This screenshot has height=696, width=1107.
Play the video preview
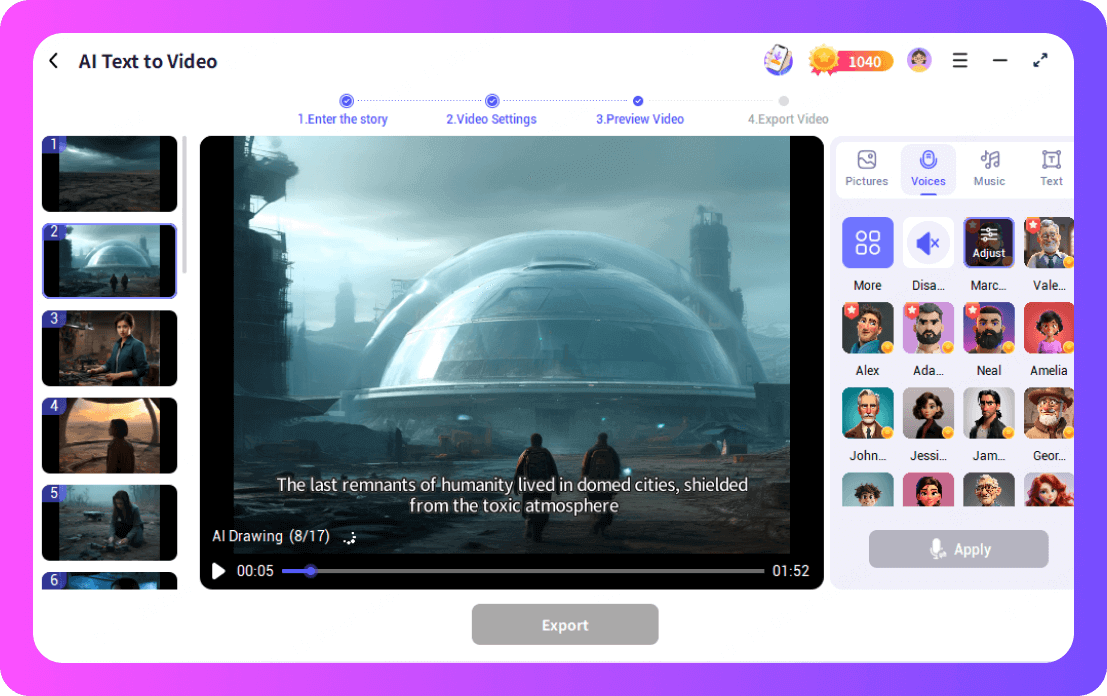pos(219,571)
